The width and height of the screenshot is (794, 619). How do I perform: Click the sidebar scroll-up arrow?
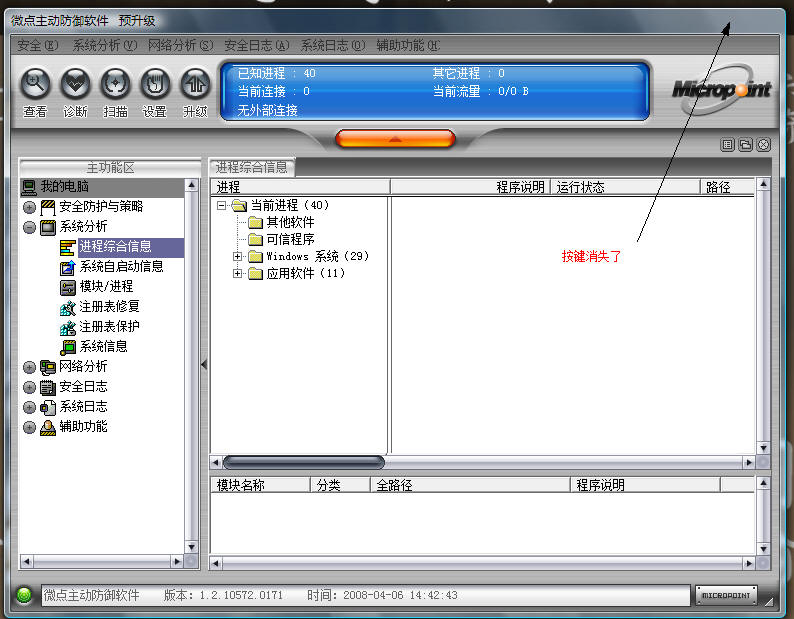191,185
